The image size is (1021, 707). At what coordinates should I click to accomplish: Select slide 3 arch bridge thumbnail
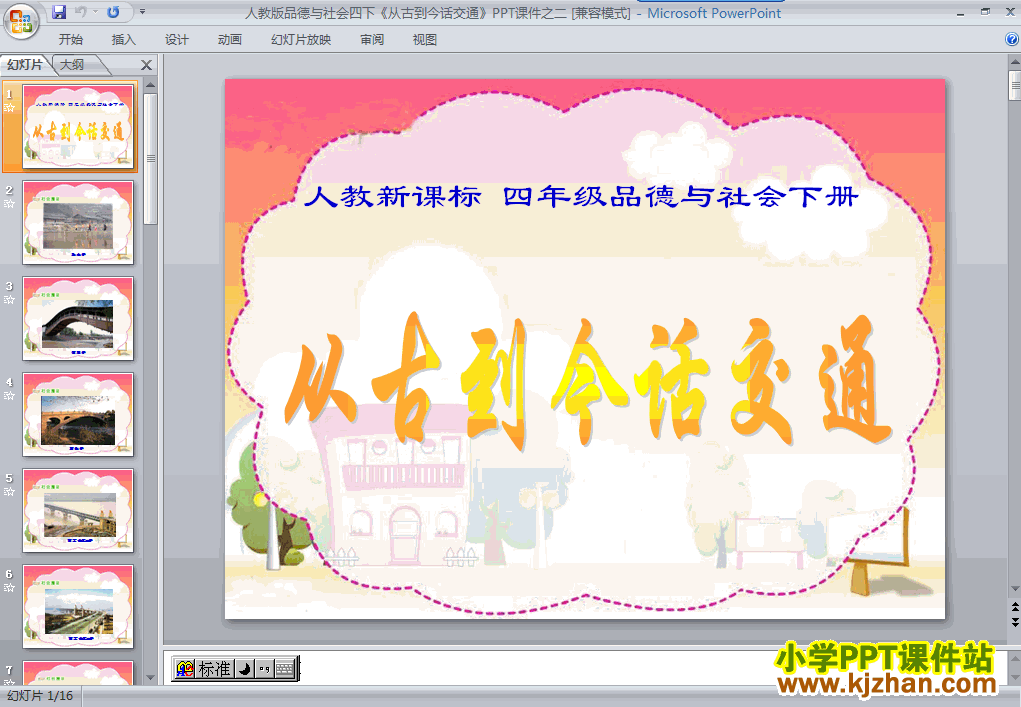coord(78,318)
